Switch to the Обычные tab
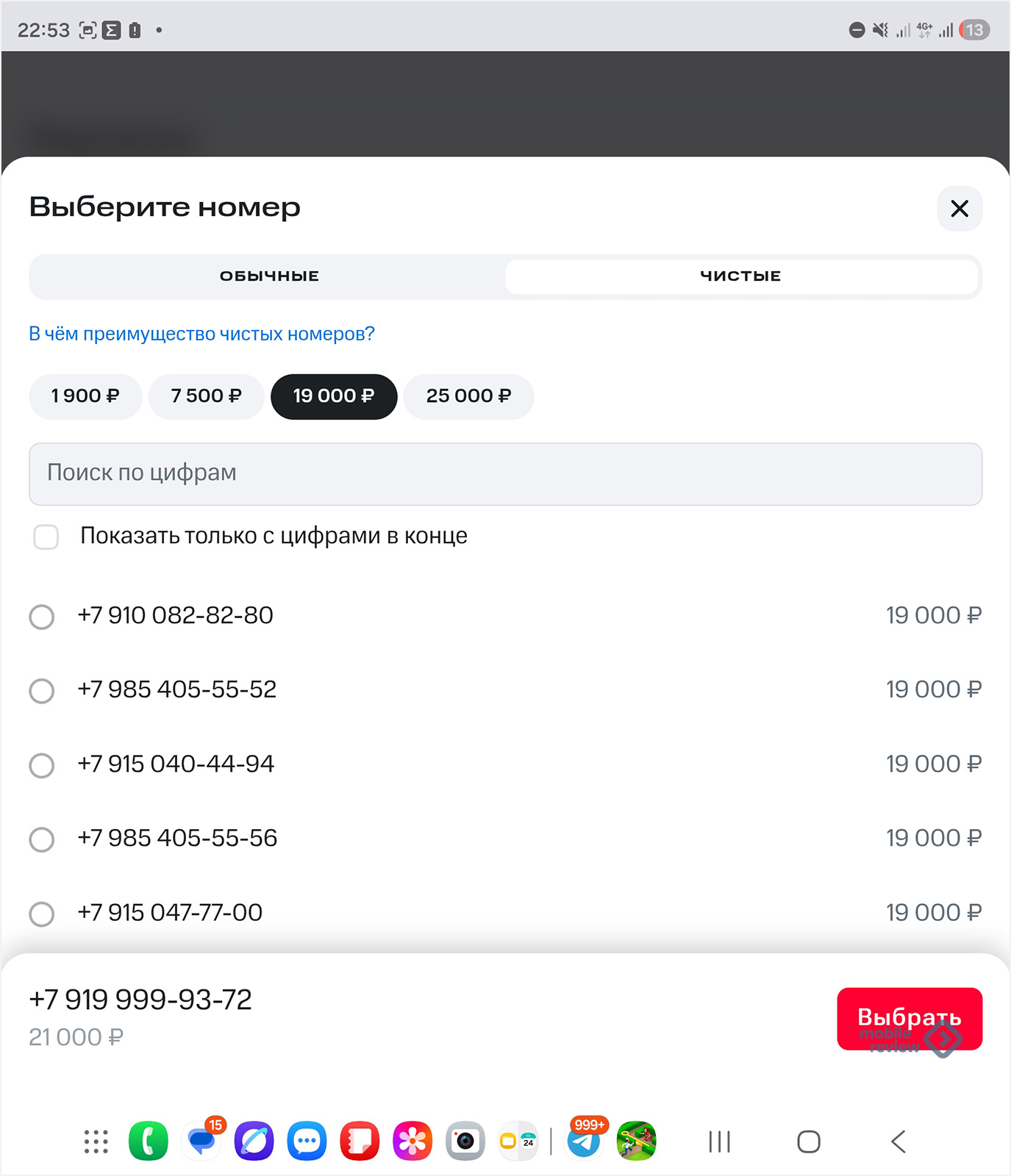The height and width of the screenshot is (1176, 1011). (x=269, y=276)
